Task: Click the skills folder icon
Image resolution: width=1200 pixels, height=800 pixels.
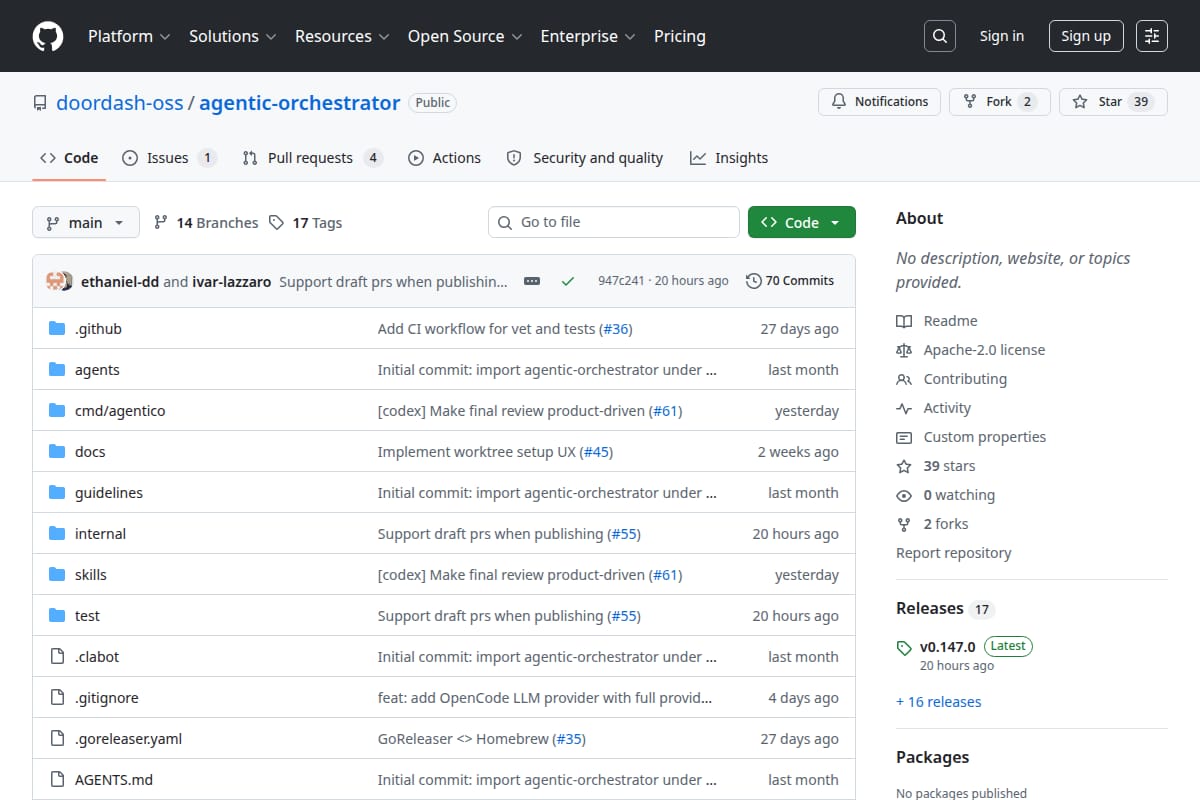Action: point(57,575)
